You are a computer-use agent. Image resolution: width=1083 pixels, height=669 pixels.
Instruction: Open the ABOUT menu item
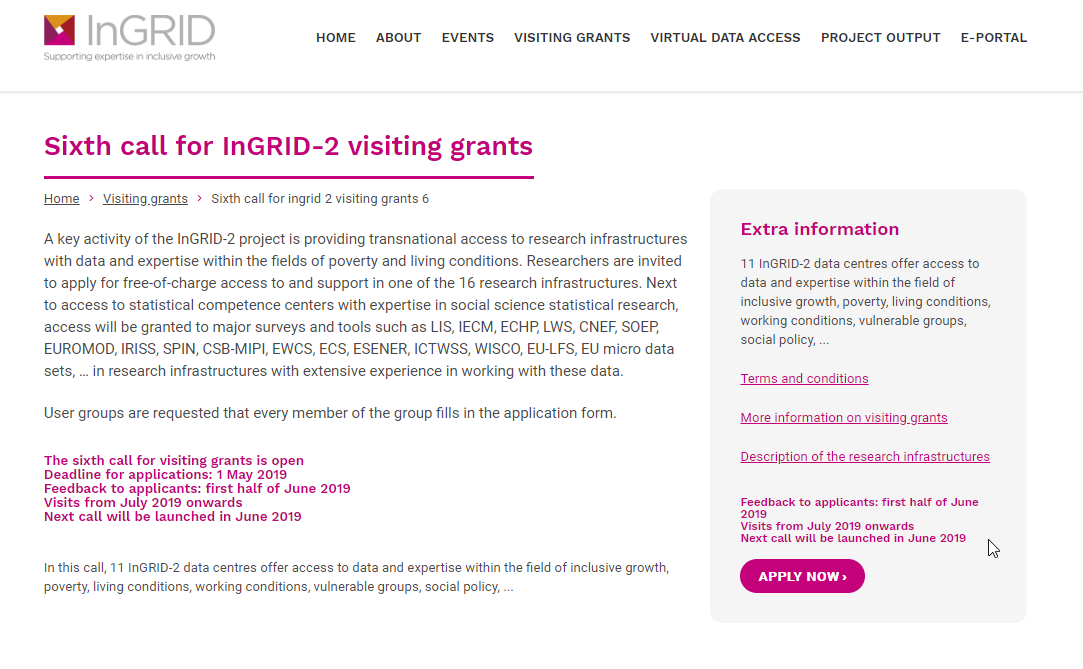(399, 38)
